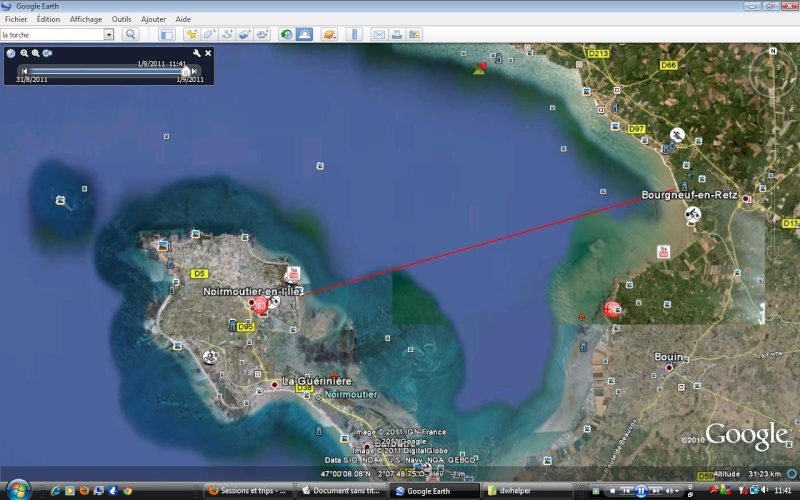
Task: Switch to Document sans titre taskbar window
Action: click(x=341, y=491)
